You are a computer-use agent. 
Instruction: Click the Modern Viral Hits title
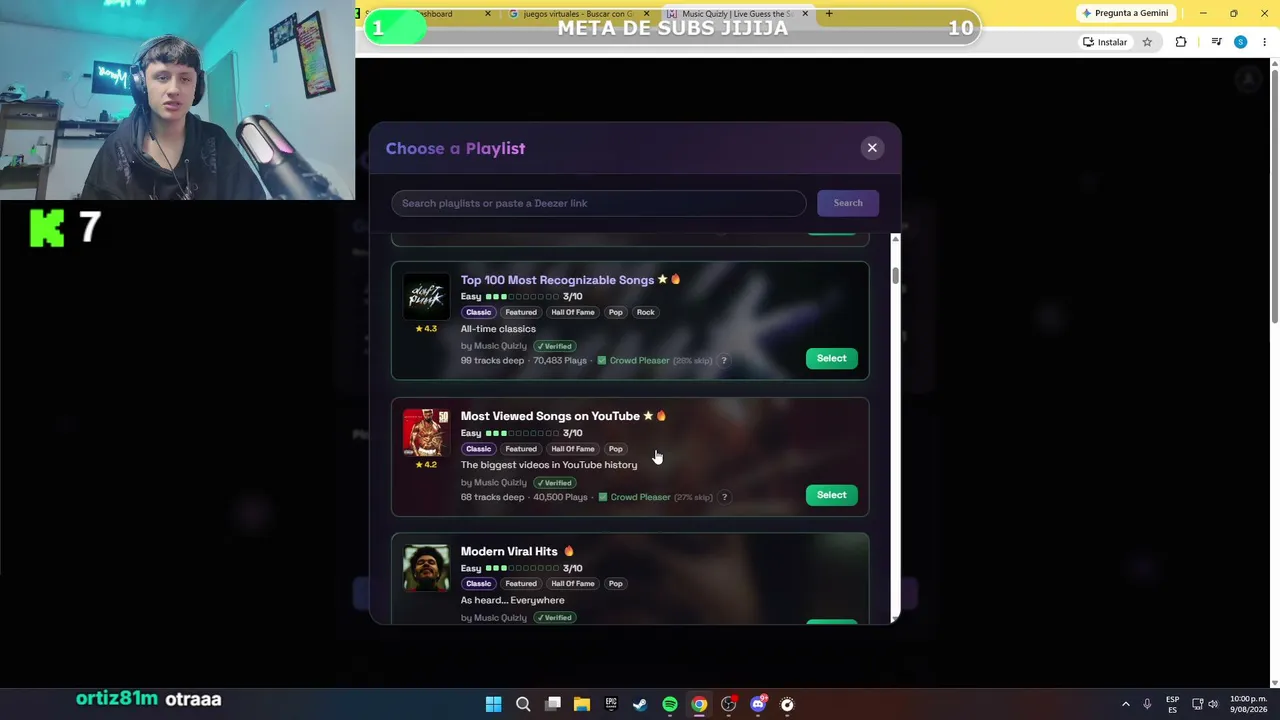coord(509,551)
